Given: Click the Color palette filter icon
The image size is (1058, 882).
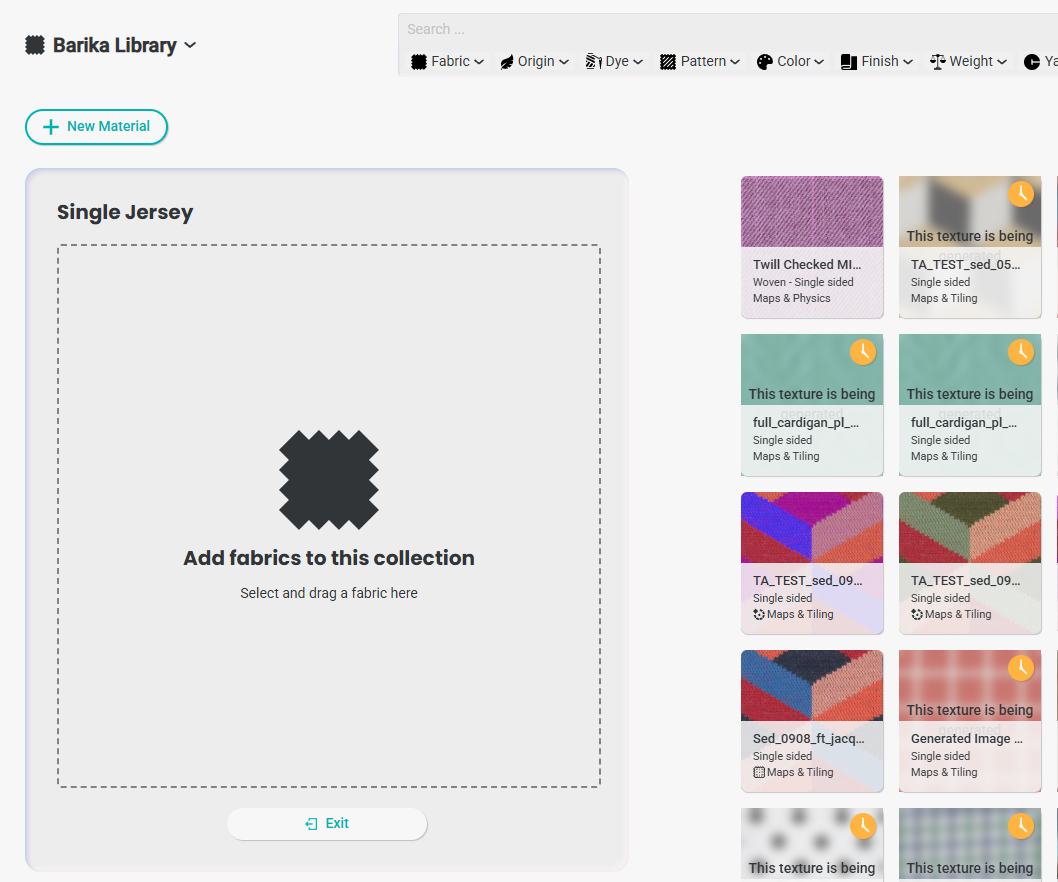Looking at the screenshot, I should click(x=765, y=62).
